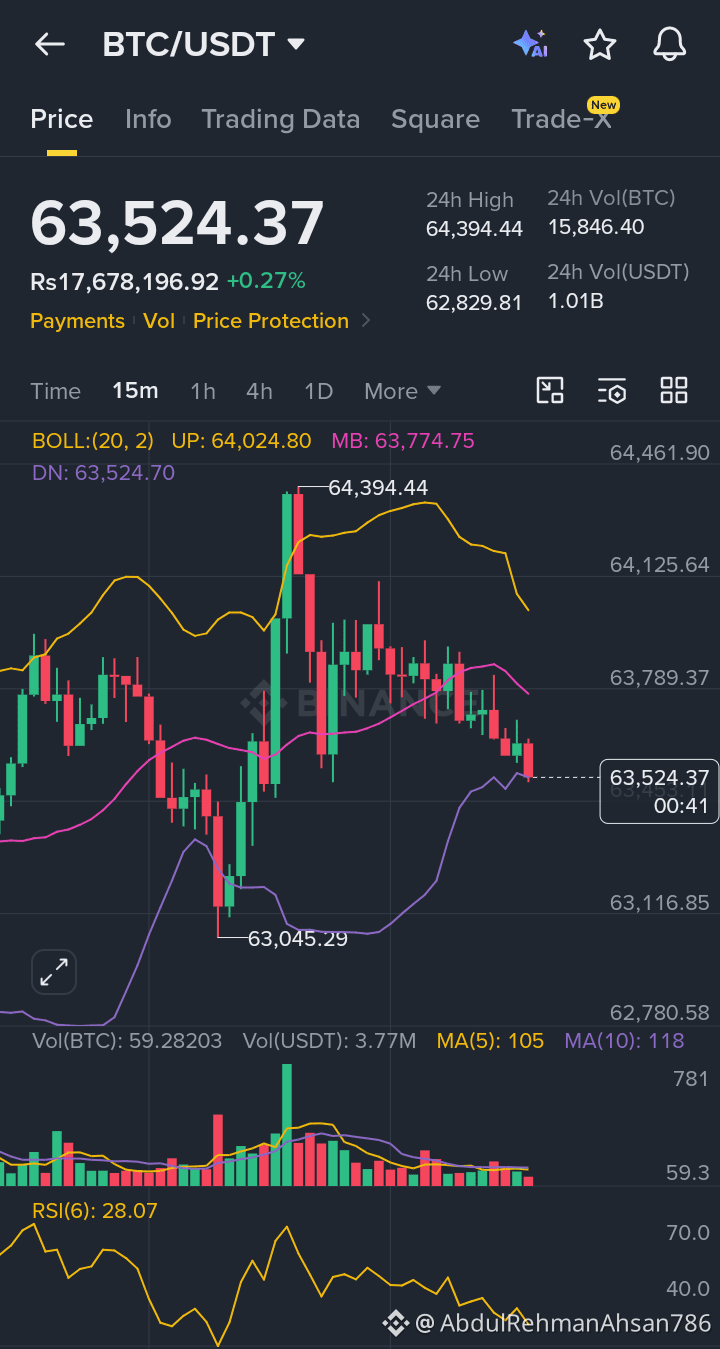Select the 4h chart interval
This screenshot has height=1349, width=720.
pos(259,391)
